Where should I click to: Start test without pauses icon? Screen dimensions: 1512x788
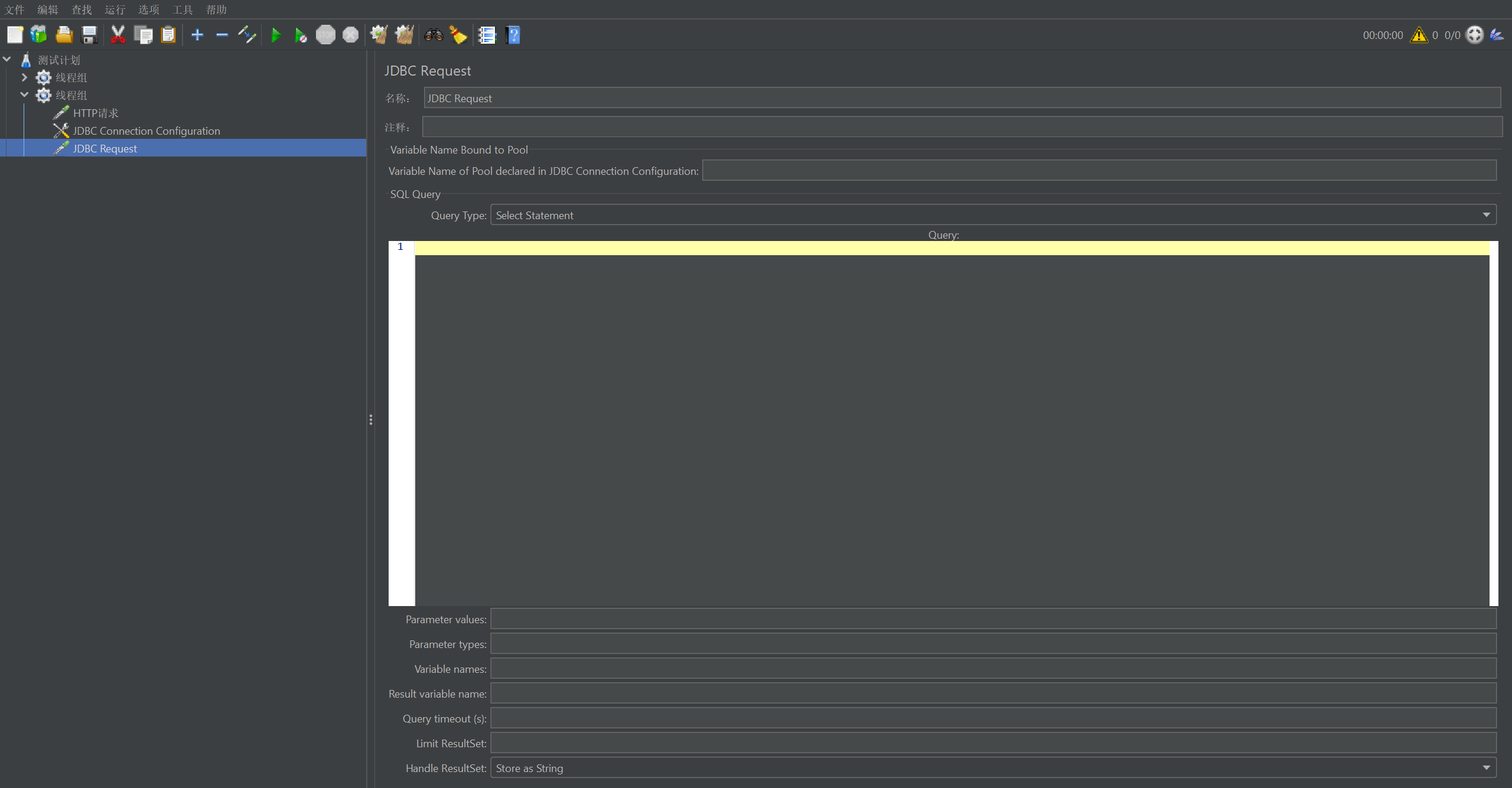(x=301, y=35)
